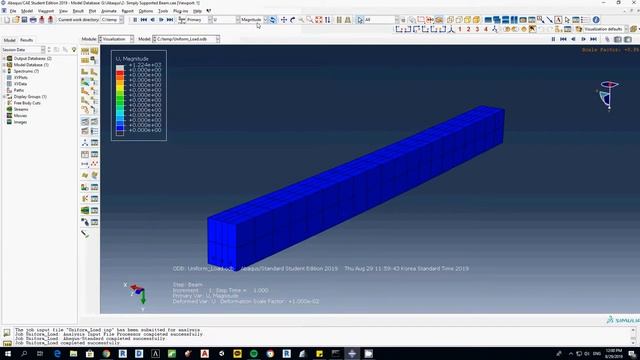Click the field output sync icon
The width and height of the screenshot is (640, 360).
(273, 20)
